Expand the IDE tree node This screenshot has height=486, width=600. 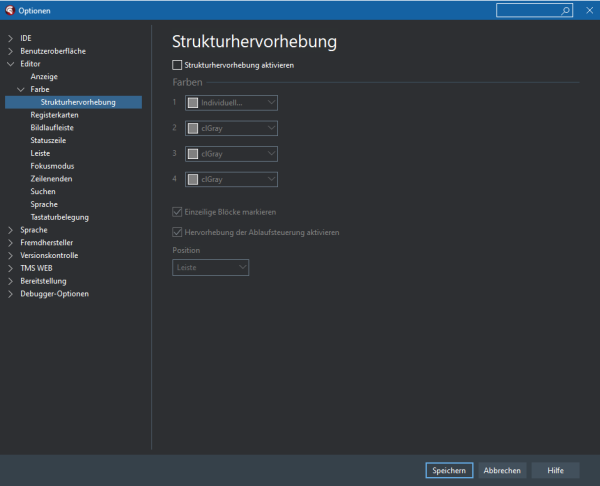pos(11,38)
